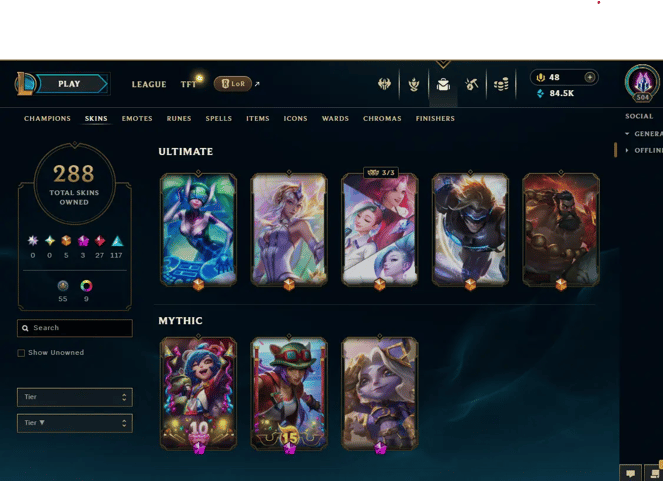Image resolution: width=663 pixels, height=481 pixels.
Task: Open the Loot hammer icon
Action: point(471,85)
